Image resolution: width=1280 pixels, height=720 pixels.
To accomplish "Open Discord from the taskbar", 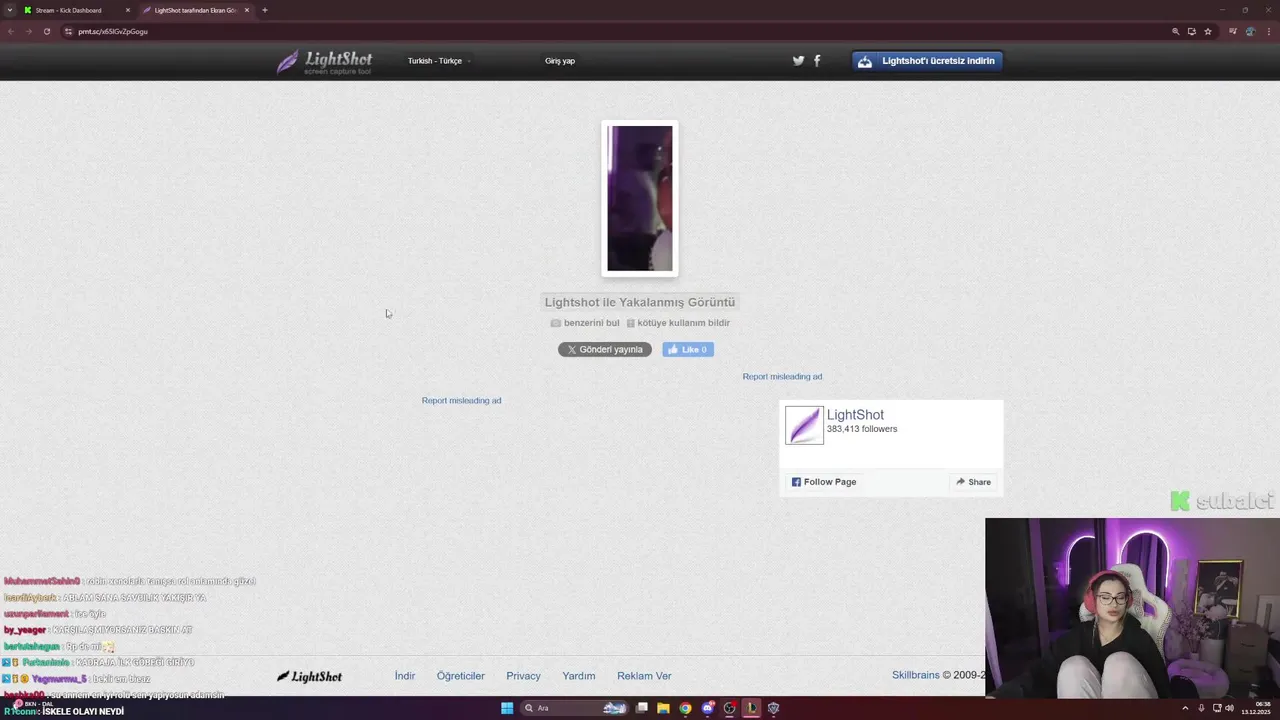I will (x=708, y=708).
